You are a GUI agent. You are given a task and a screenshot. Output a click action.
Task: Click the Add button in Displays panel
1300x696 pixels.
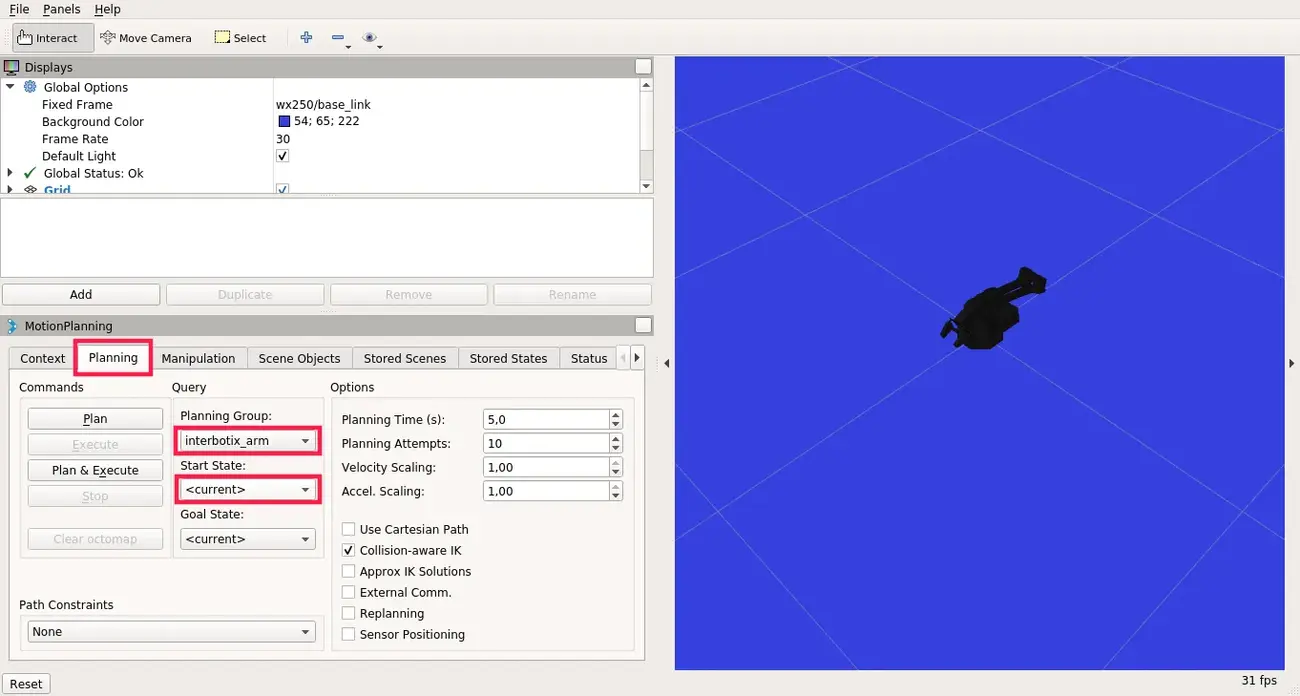click(81, 294)
